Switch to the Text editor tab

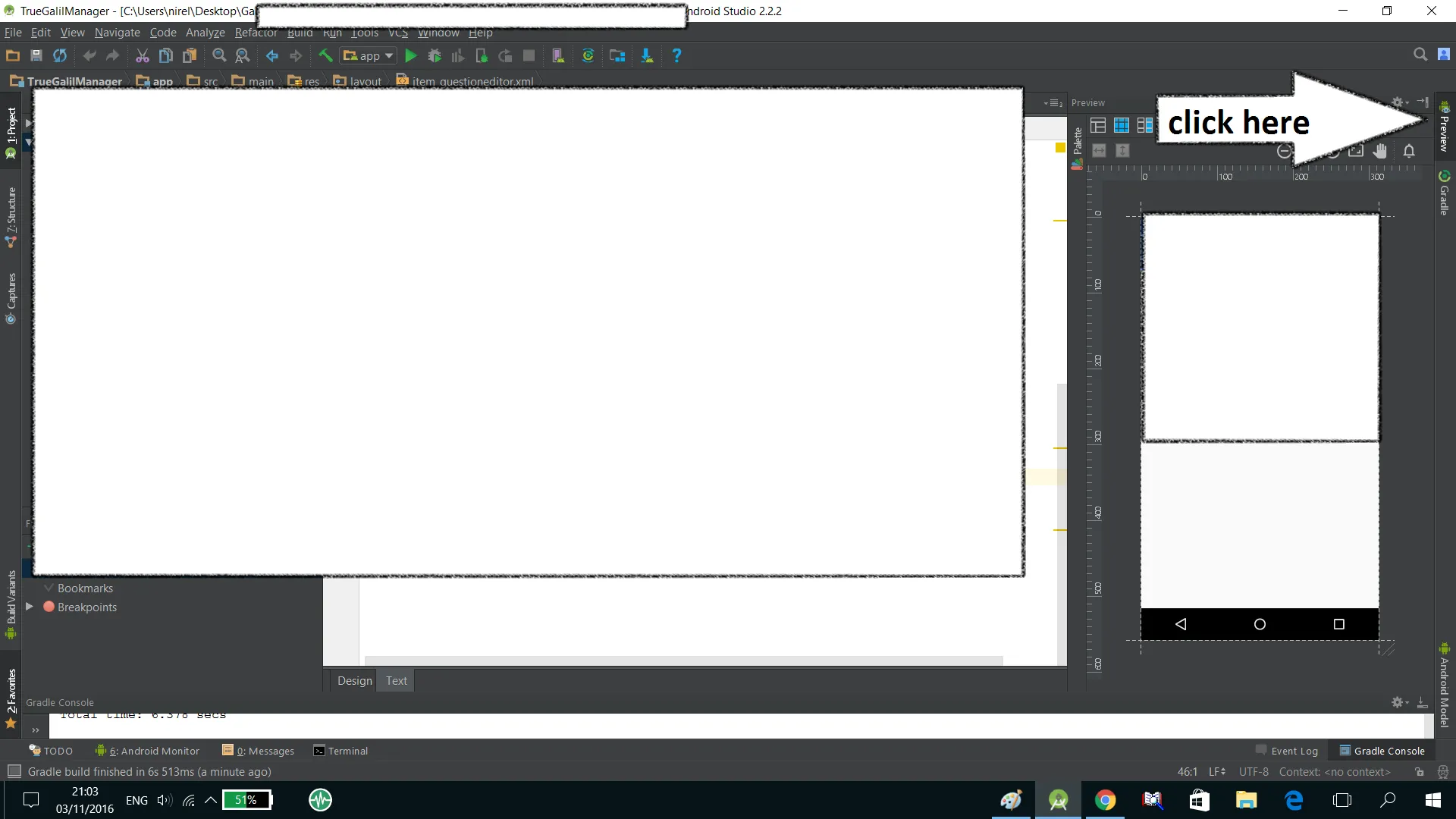[396, 680]
